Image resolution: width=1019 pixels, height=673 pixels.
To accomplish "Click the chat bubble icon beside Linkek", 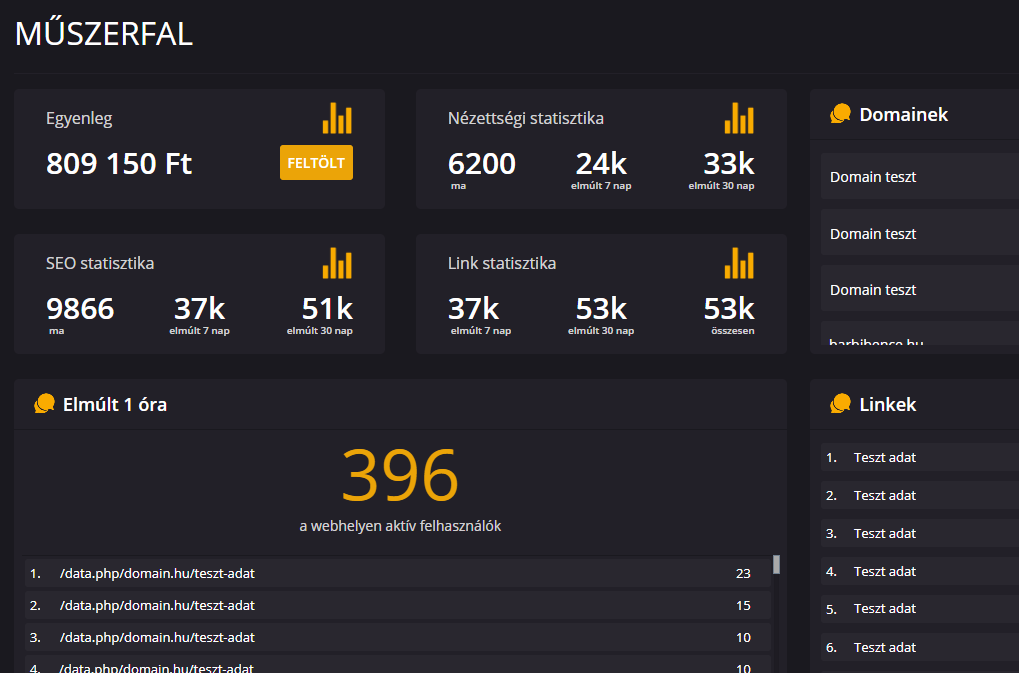I will tap(840, 403).
